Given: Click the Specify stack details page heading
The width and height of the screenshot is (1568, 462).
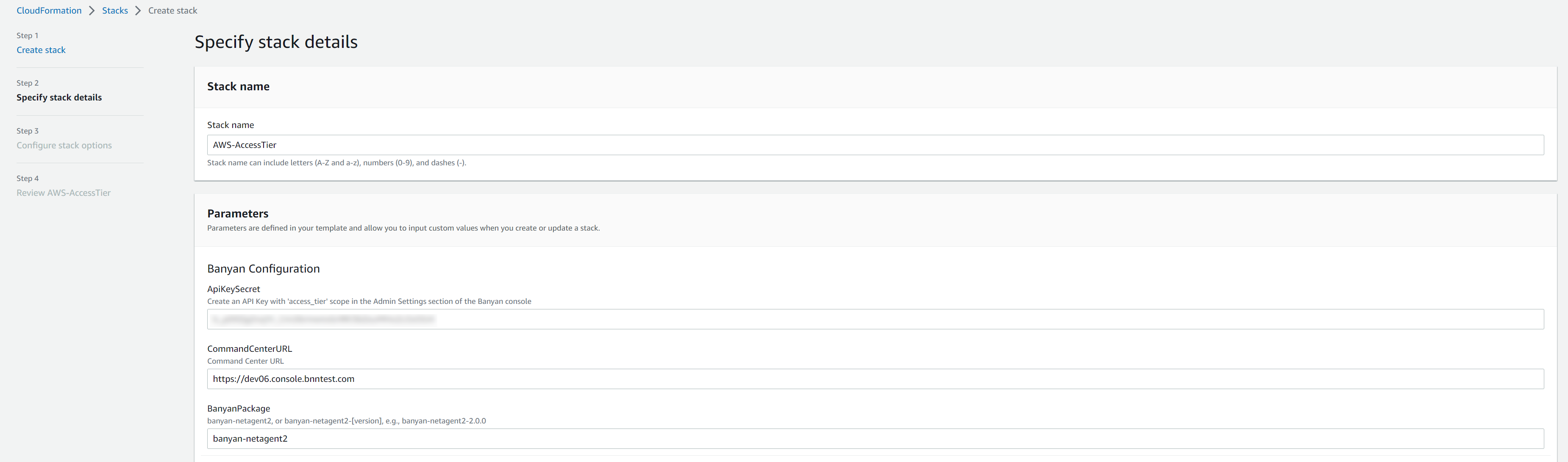Looking at the screenshot, I should pyautogui.click(x=276, y=42).
